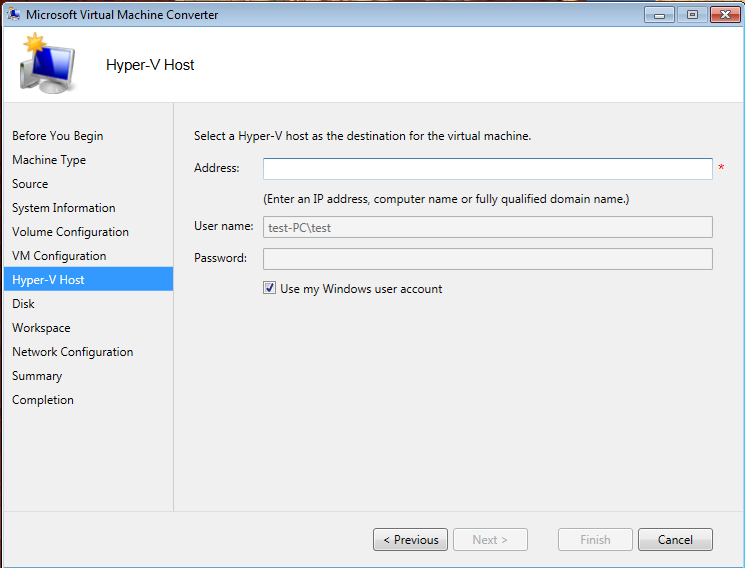745x568 pixels.
Task: Select the highlighted Hyper-V Host step
Action: tap(48, 280)
